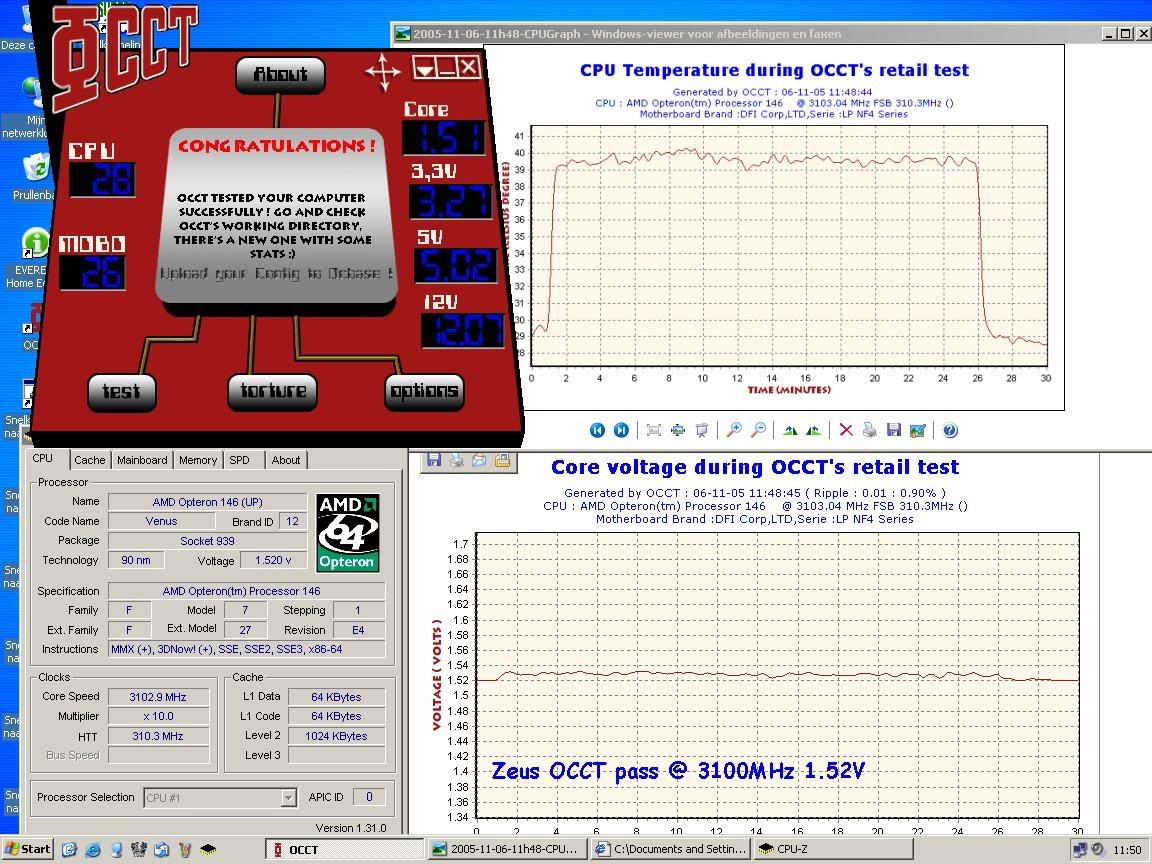
Task: Launch CPU-Z chip icon from quick launch bar
Action: (x=209, y=849)
